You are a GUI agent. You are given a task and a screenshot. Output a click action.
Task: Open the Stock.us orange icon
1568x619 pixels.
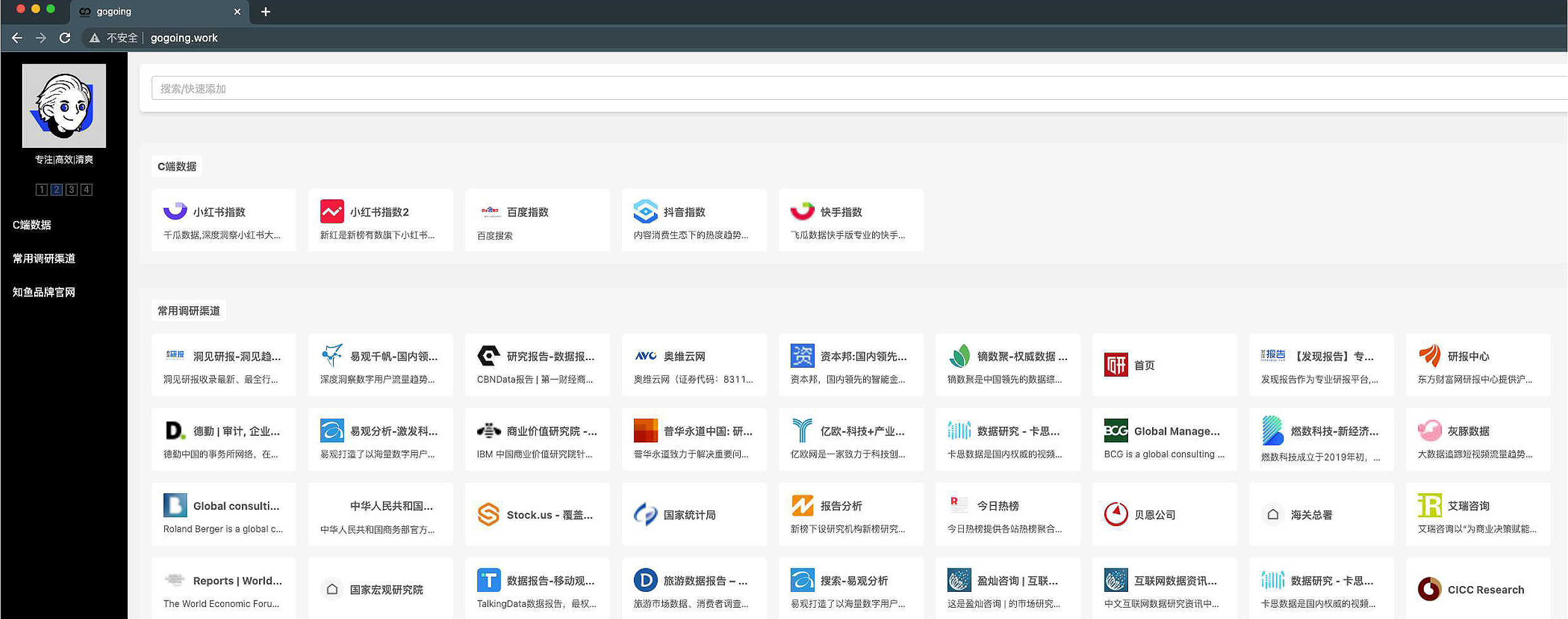pos(488,513)
